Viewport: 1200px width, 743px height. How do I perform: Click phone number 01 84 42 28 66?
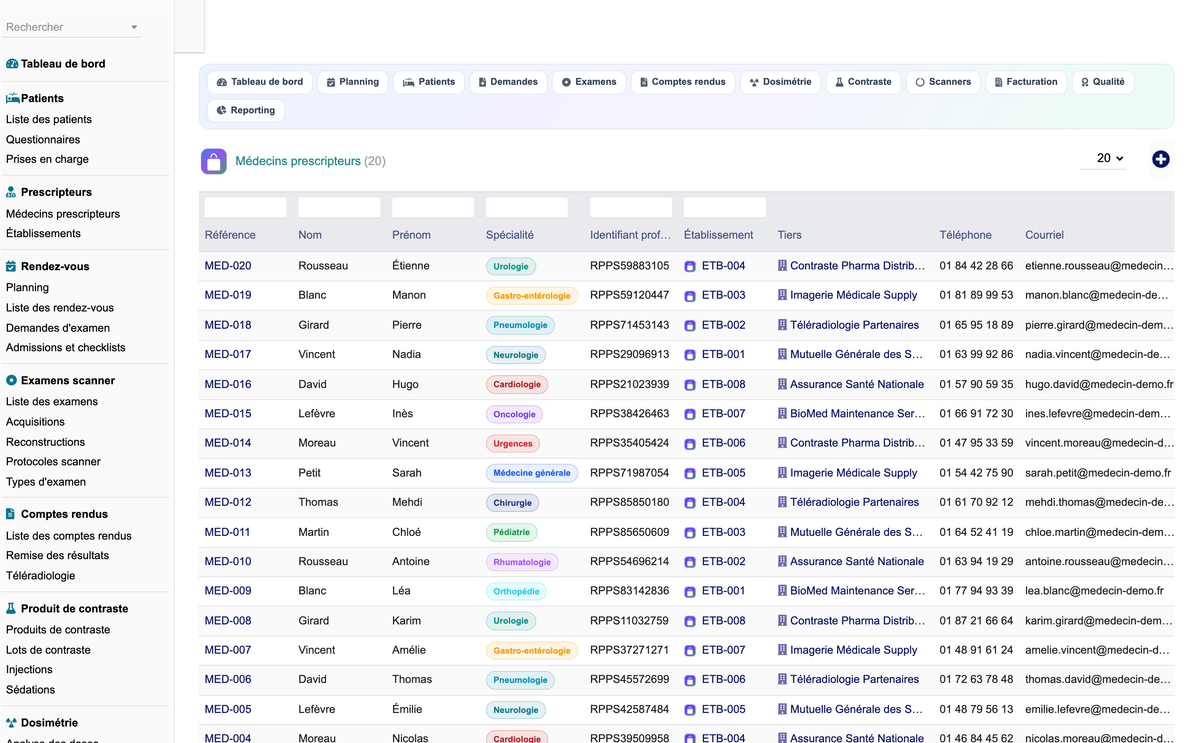[x=976, y=266]
